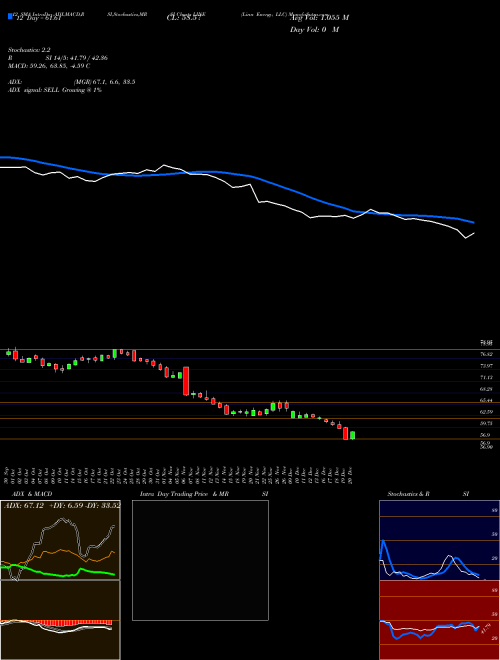Open the red RSI chart panel
The height and width of the screenshot is (660, 500).
point(439,620)
